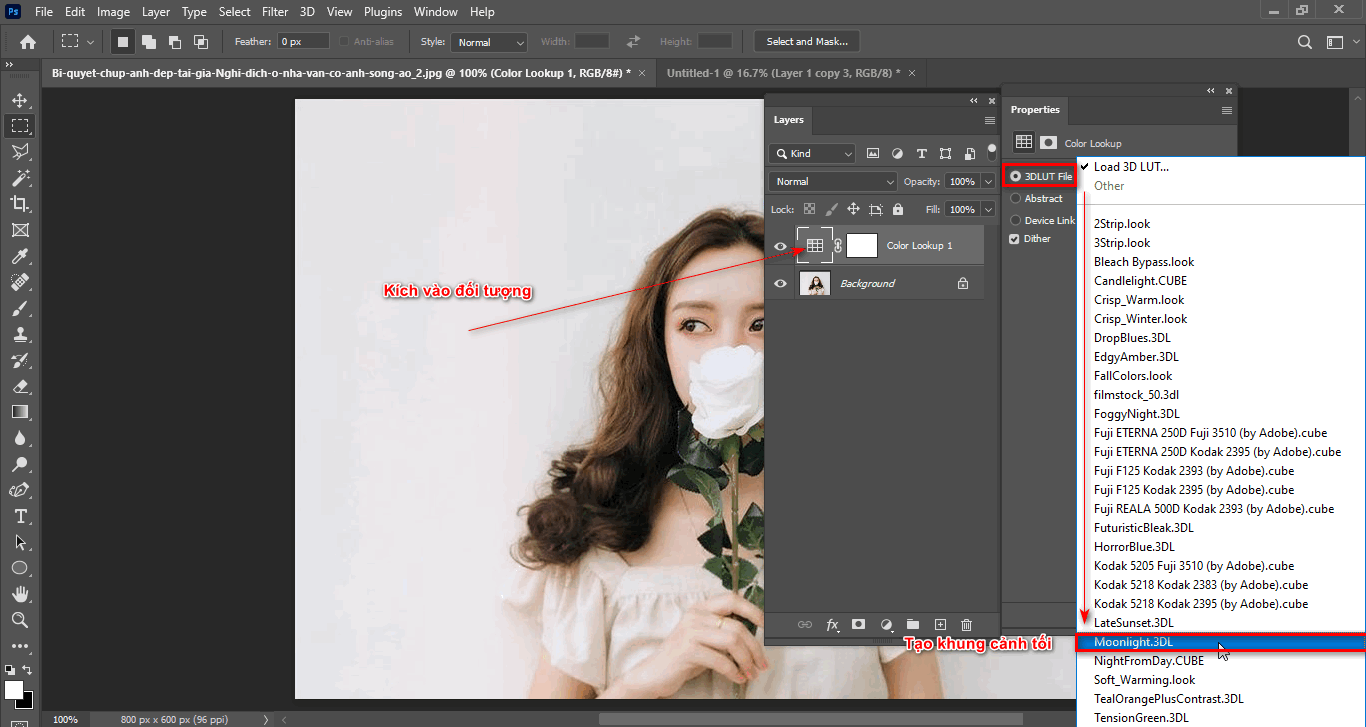Image resolution: width=1366 pixels, height=727 pixels.
Task: Select the Gradient tool
Action: click(x=20, y=411)
